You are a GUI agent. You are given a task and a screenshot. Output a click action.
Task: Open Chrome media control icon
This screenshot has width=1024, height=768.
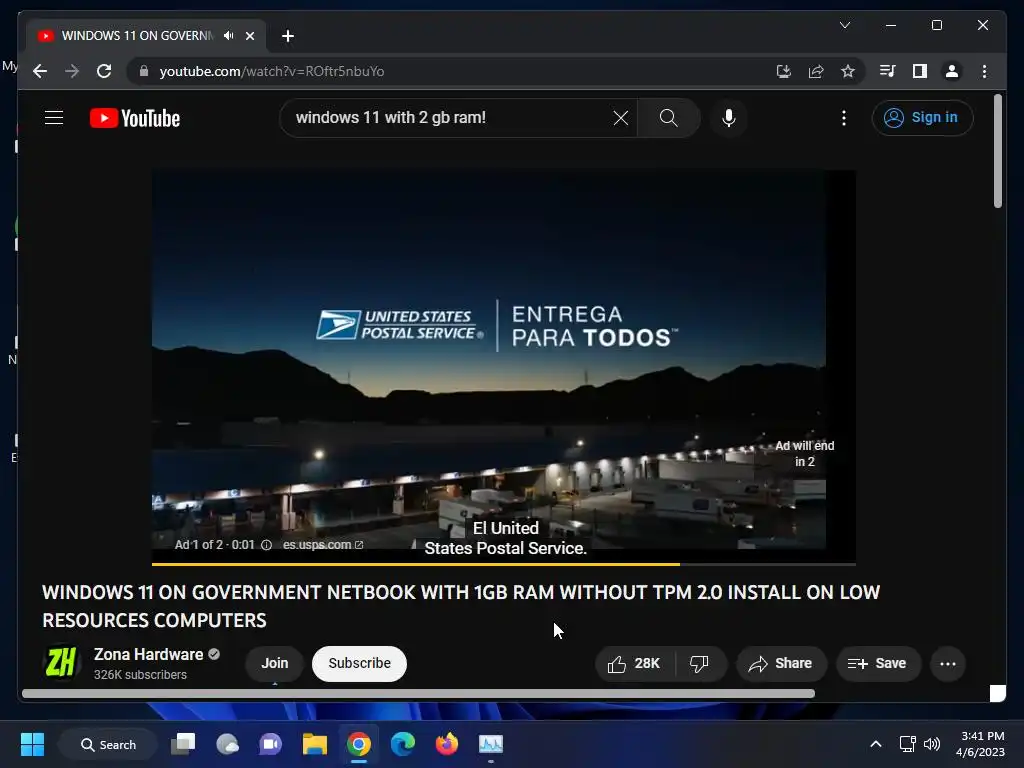point(888,71)
